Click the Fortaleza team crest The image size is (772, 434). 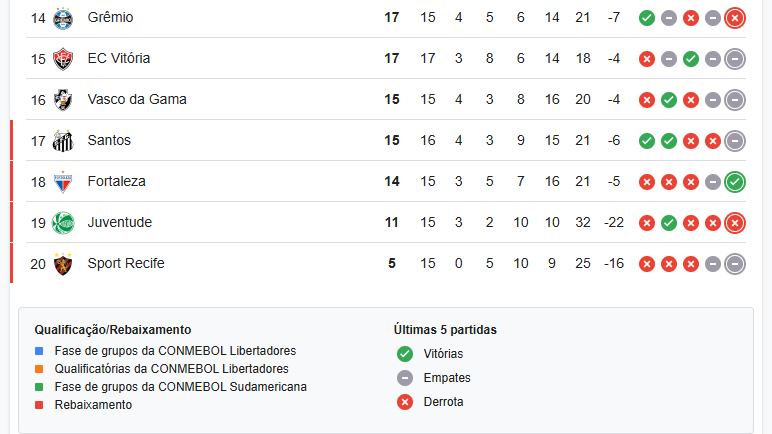tap(63, 182)
